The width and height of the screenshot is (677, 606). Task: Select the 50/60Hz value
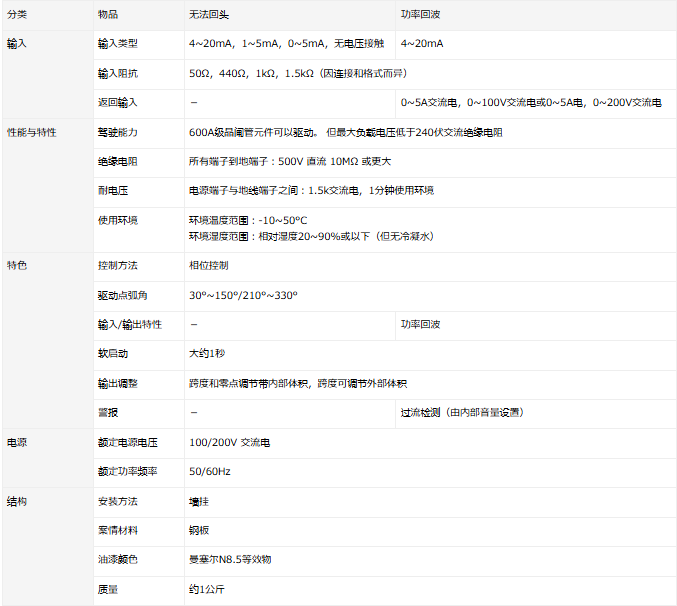pyautogui.click(x=210, y=471)
